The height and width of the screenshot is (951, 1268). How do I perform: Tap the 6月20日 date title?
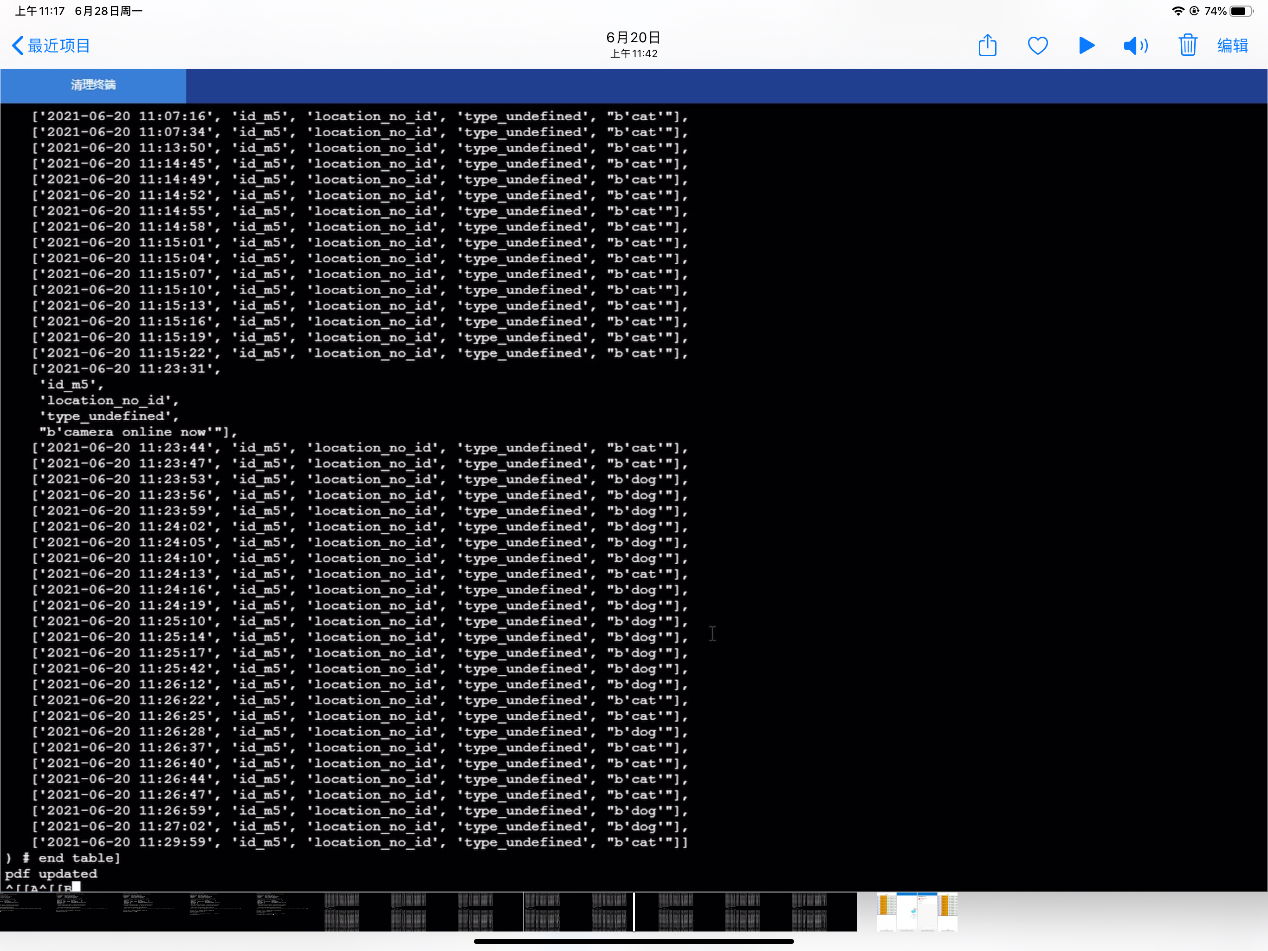(x=633, y=37)
